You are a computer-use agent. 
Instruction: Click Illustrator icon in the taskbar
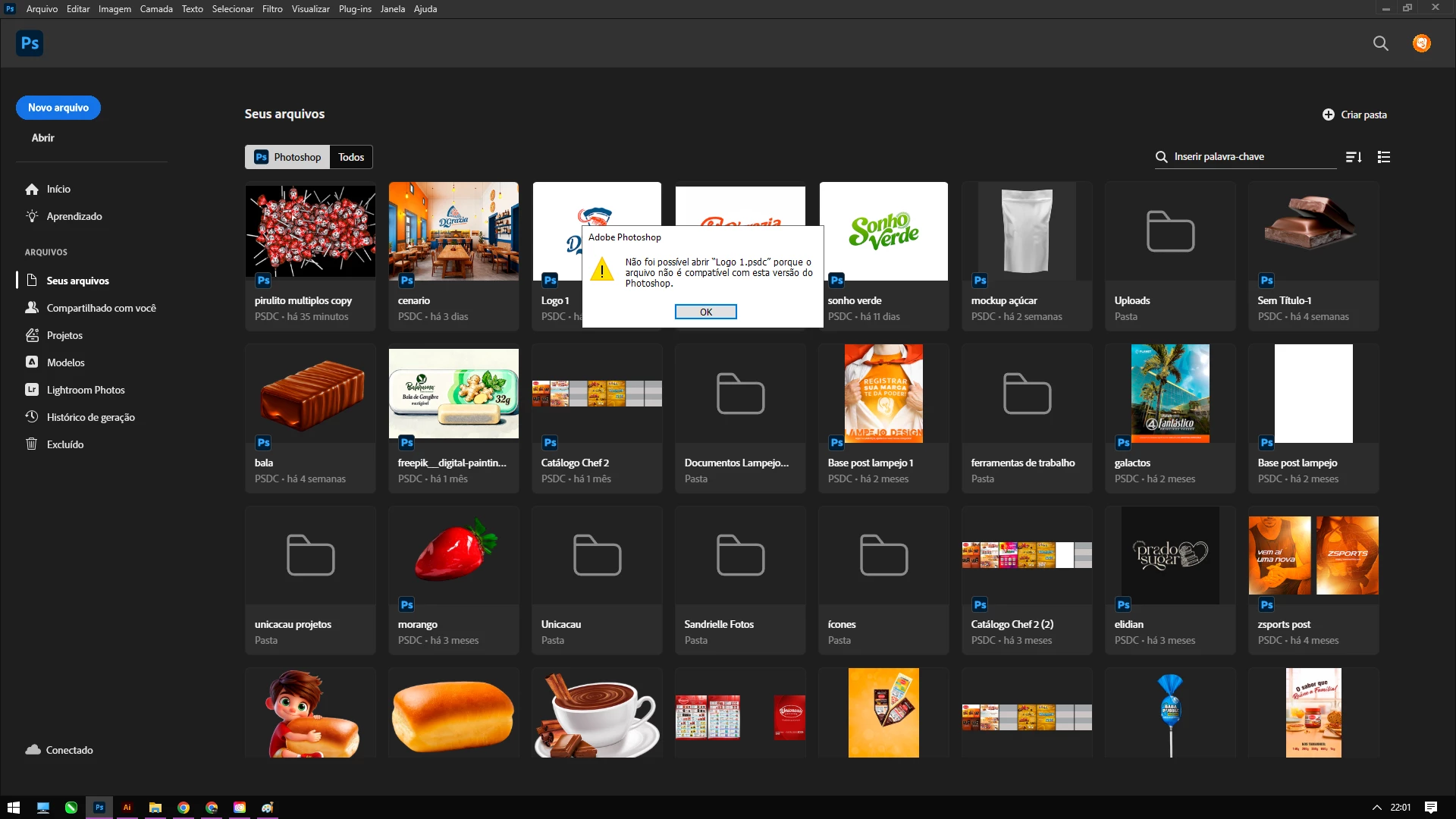coord(127,808)
